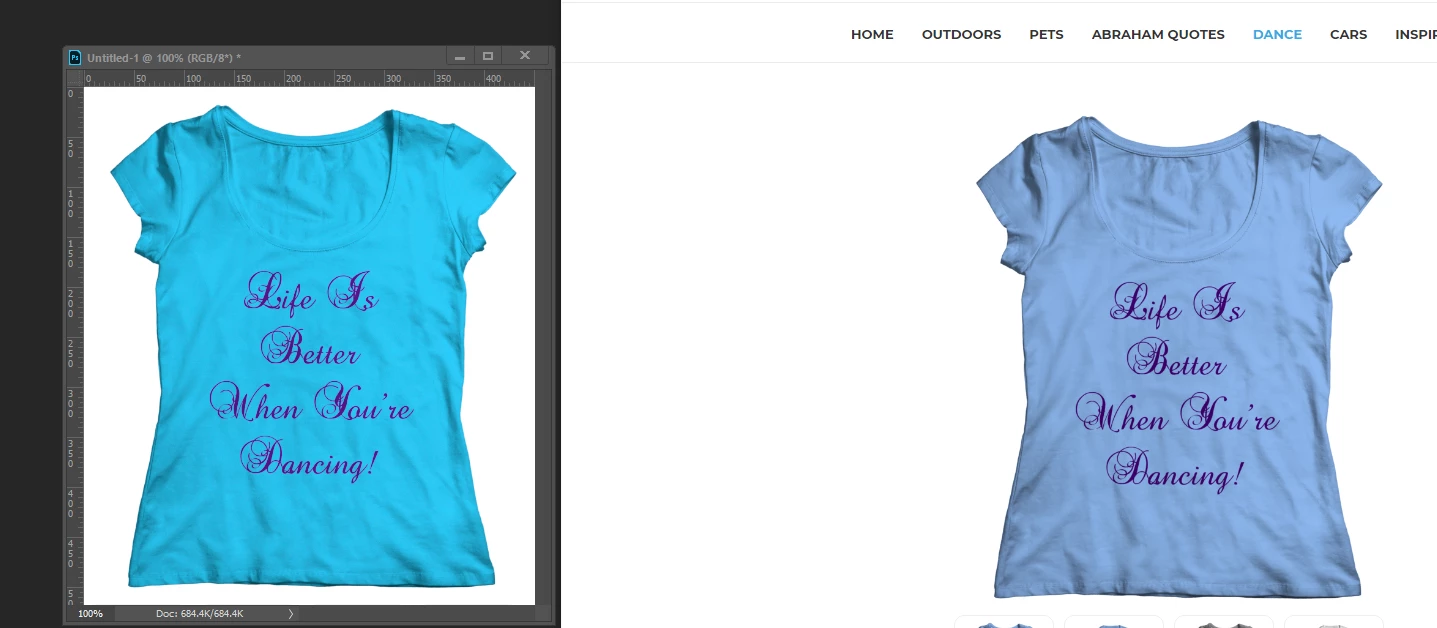
Task: Open the HOME menu on the website
Action: (x=872, y=34)
